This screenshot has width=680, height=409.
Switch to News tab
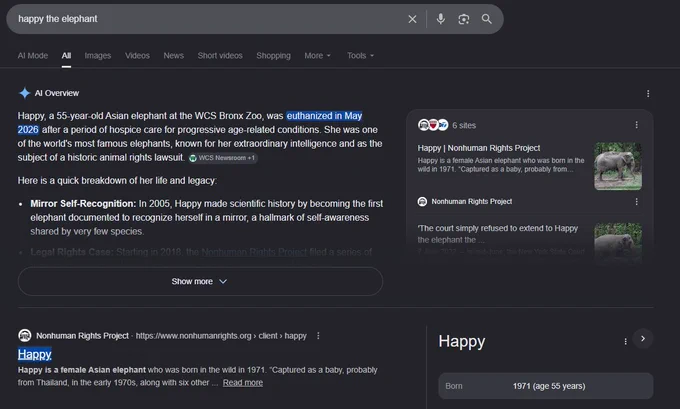coord(173,56)
